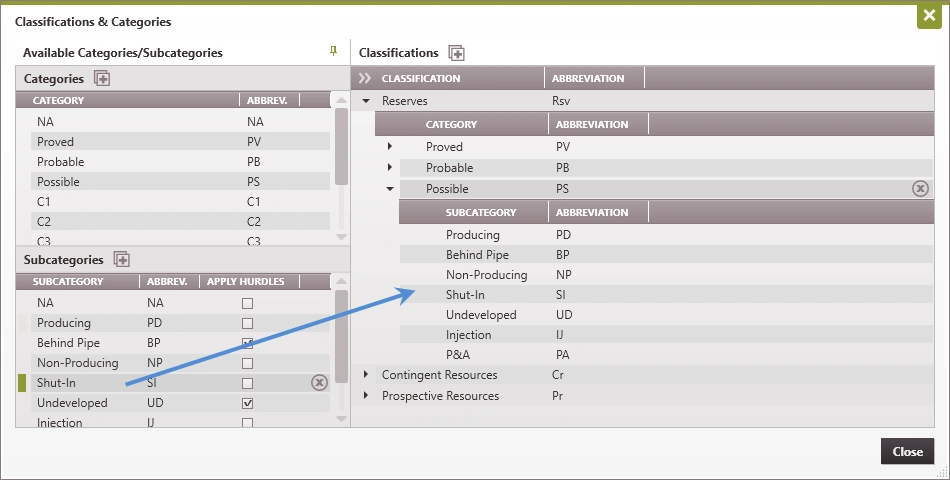Select the Probable row in Categories list
The height and width of the screenshot is (480, 950).
[61, 162]
